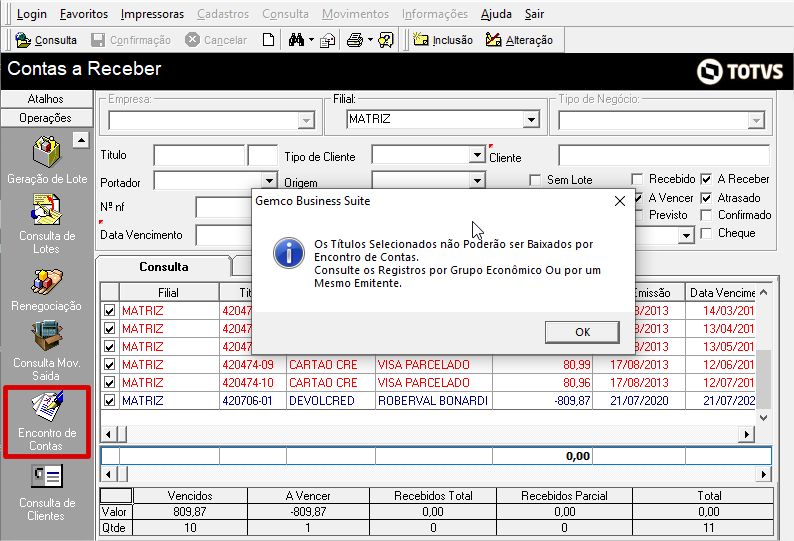
Task: Click the Consulta toolbar button
Action: (46, 40)
